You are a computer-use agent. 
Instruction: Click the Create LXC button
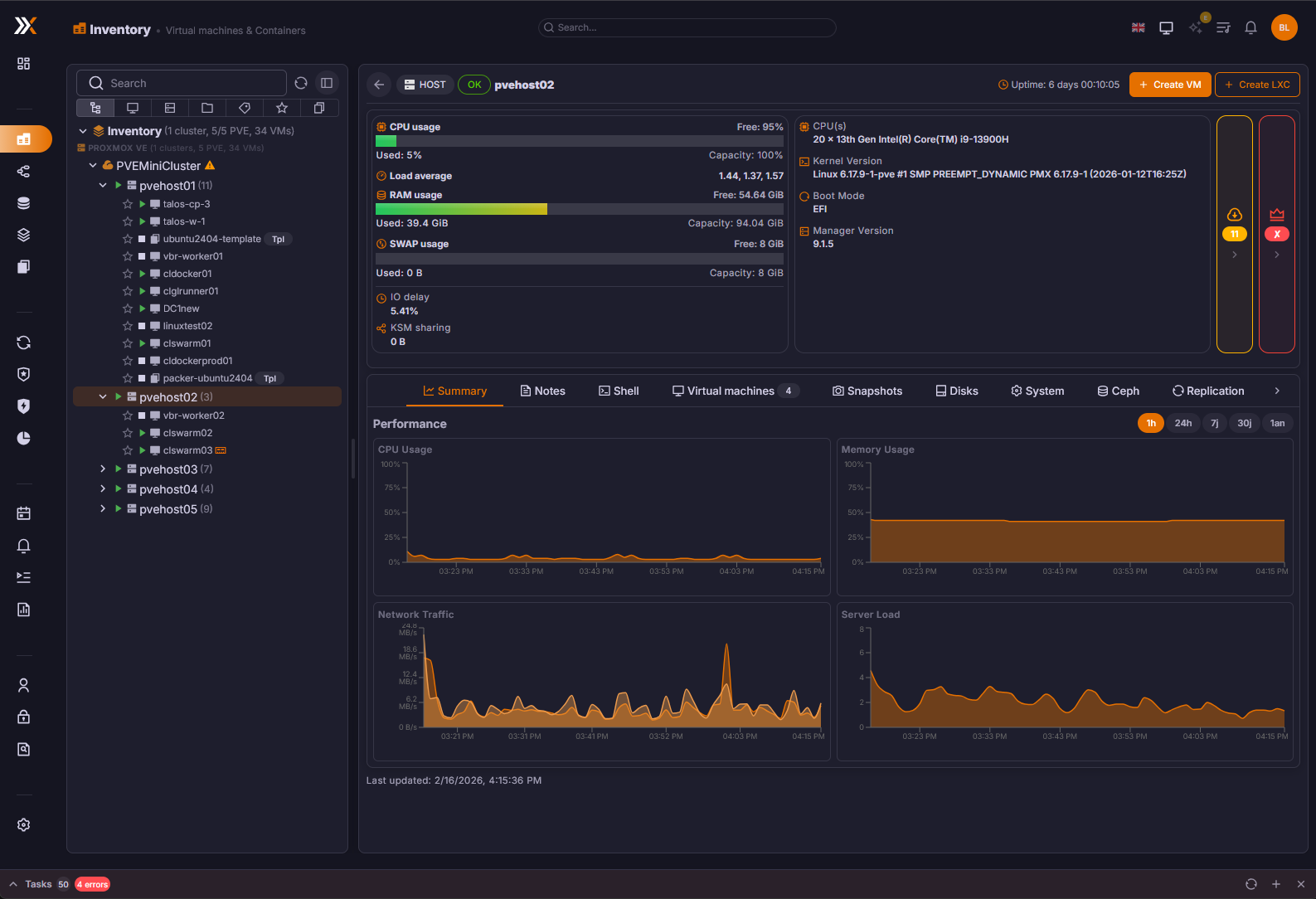(1257, 85)
